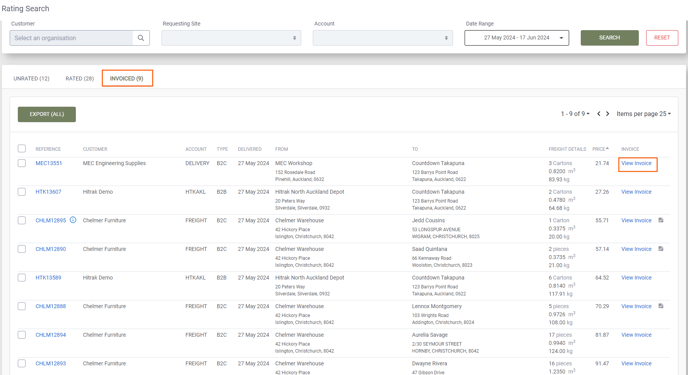
Task: Sort by the Price column header
Action: point(600,149)
